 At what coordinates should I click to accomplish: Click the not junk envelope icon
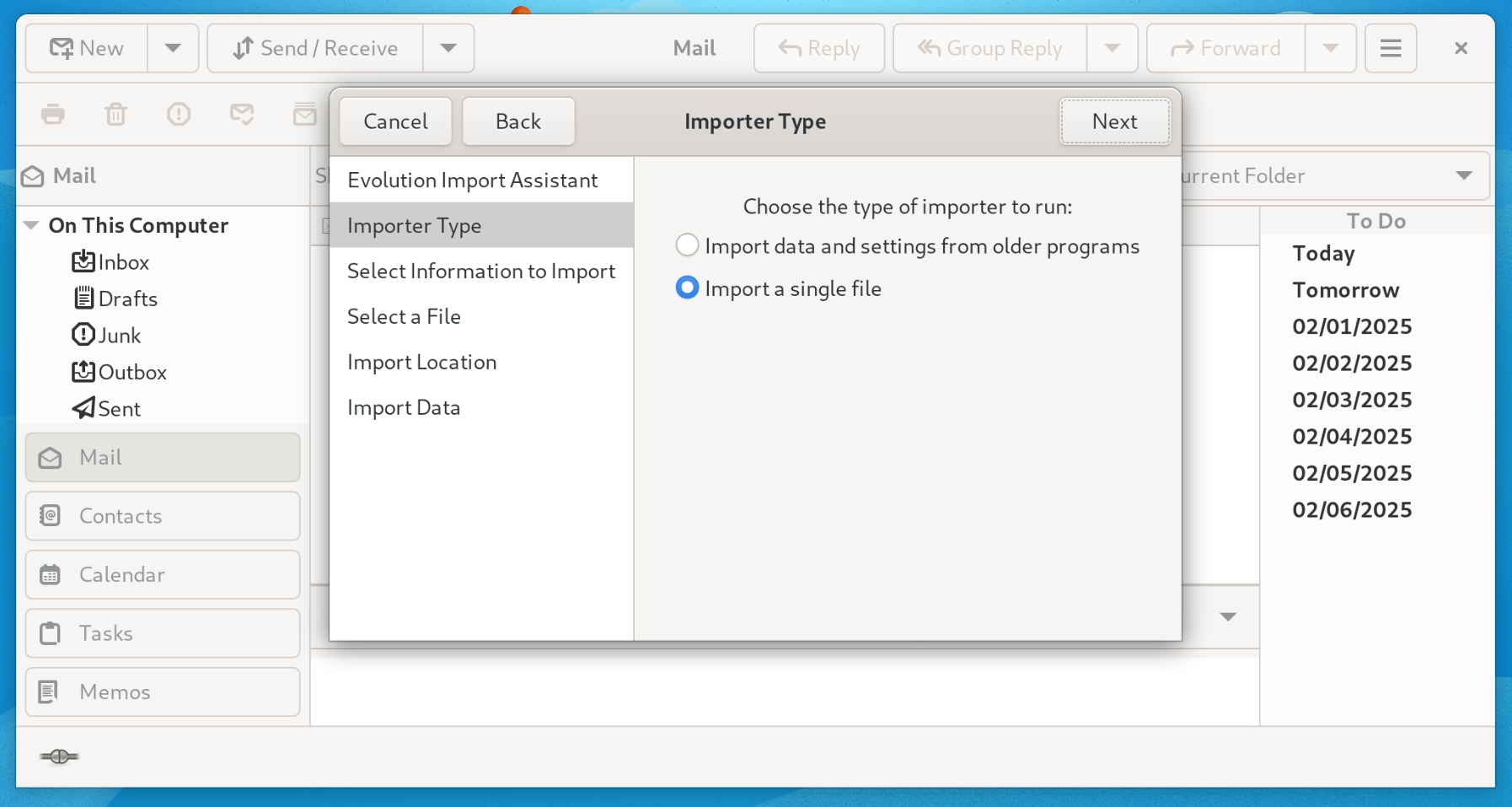click(242, 114)
